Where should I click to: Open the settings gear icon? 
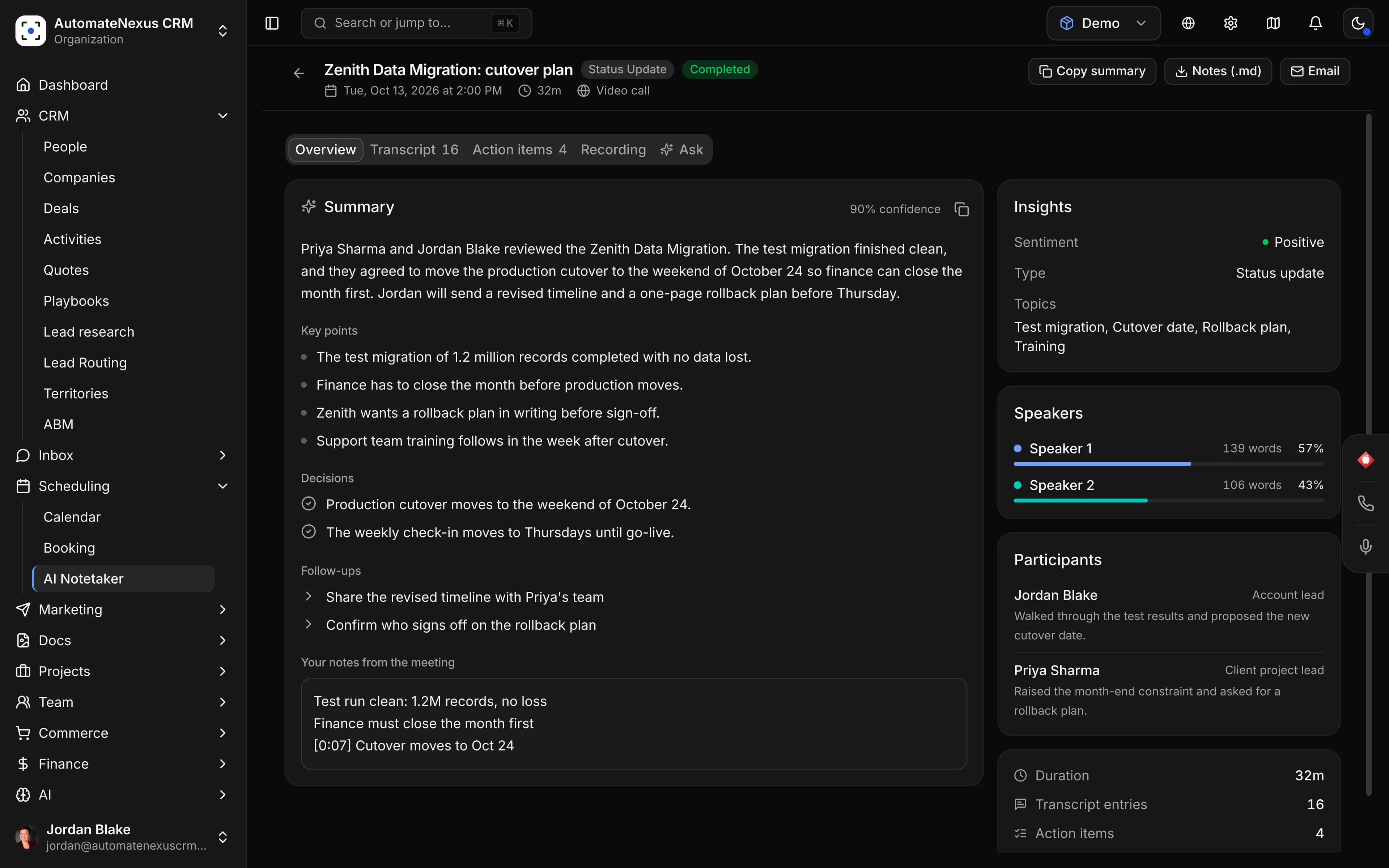click(1231, 23)
